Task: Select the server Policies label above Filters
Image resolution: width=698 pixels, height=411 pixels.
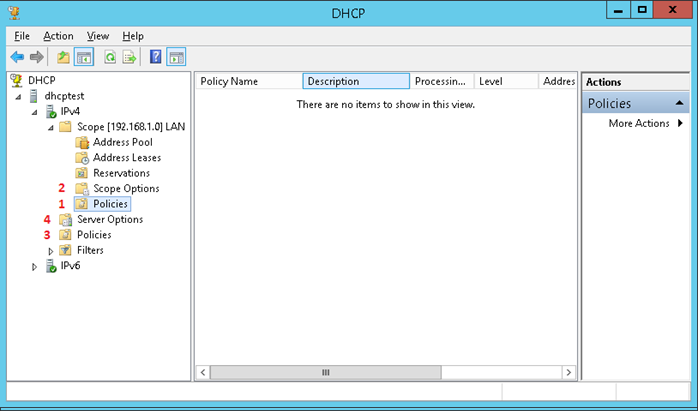Action: click(x=94, y=235)
